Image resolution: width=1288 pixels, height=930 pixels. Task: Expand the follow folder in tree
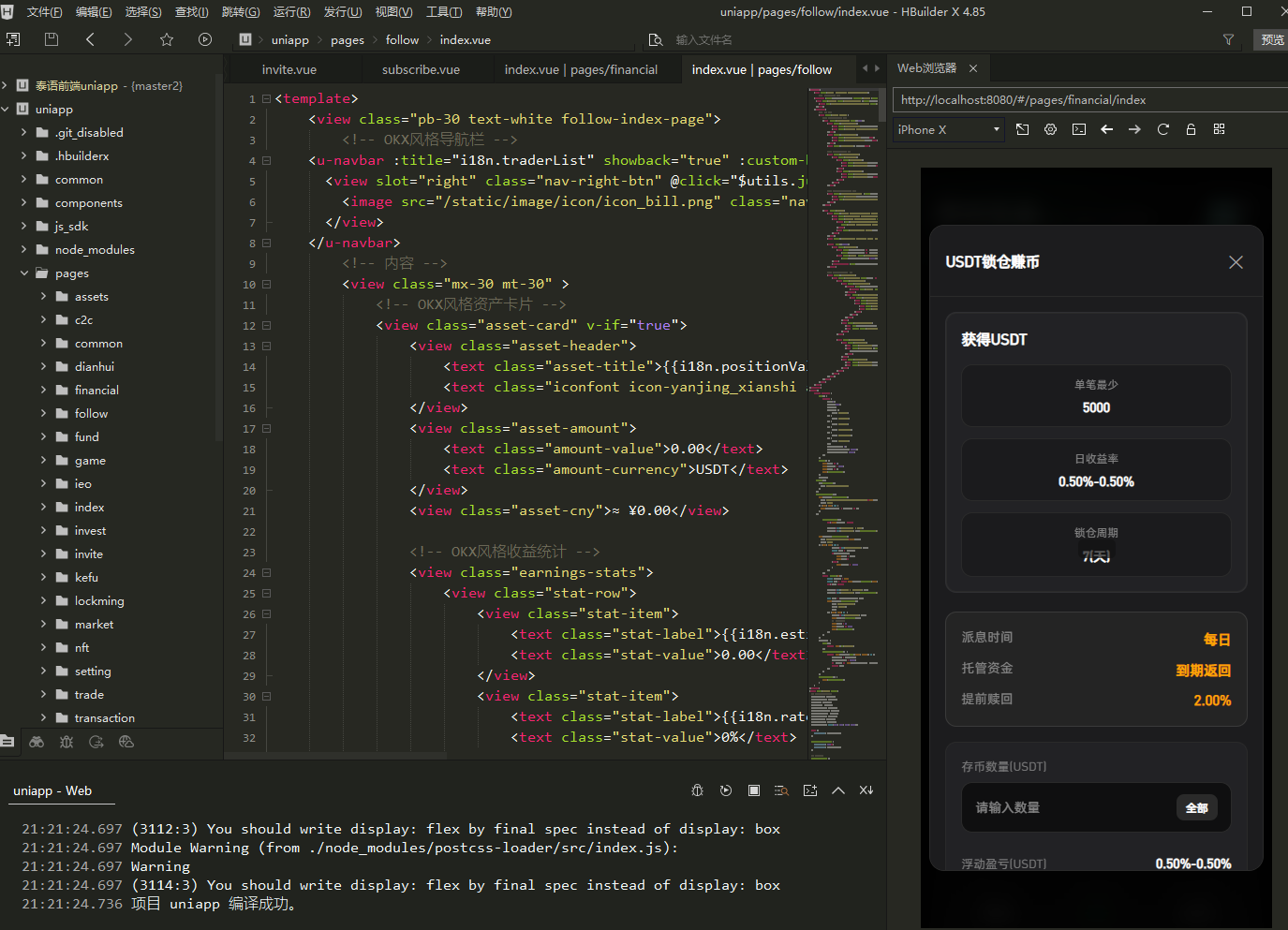[x=43, y=413]
